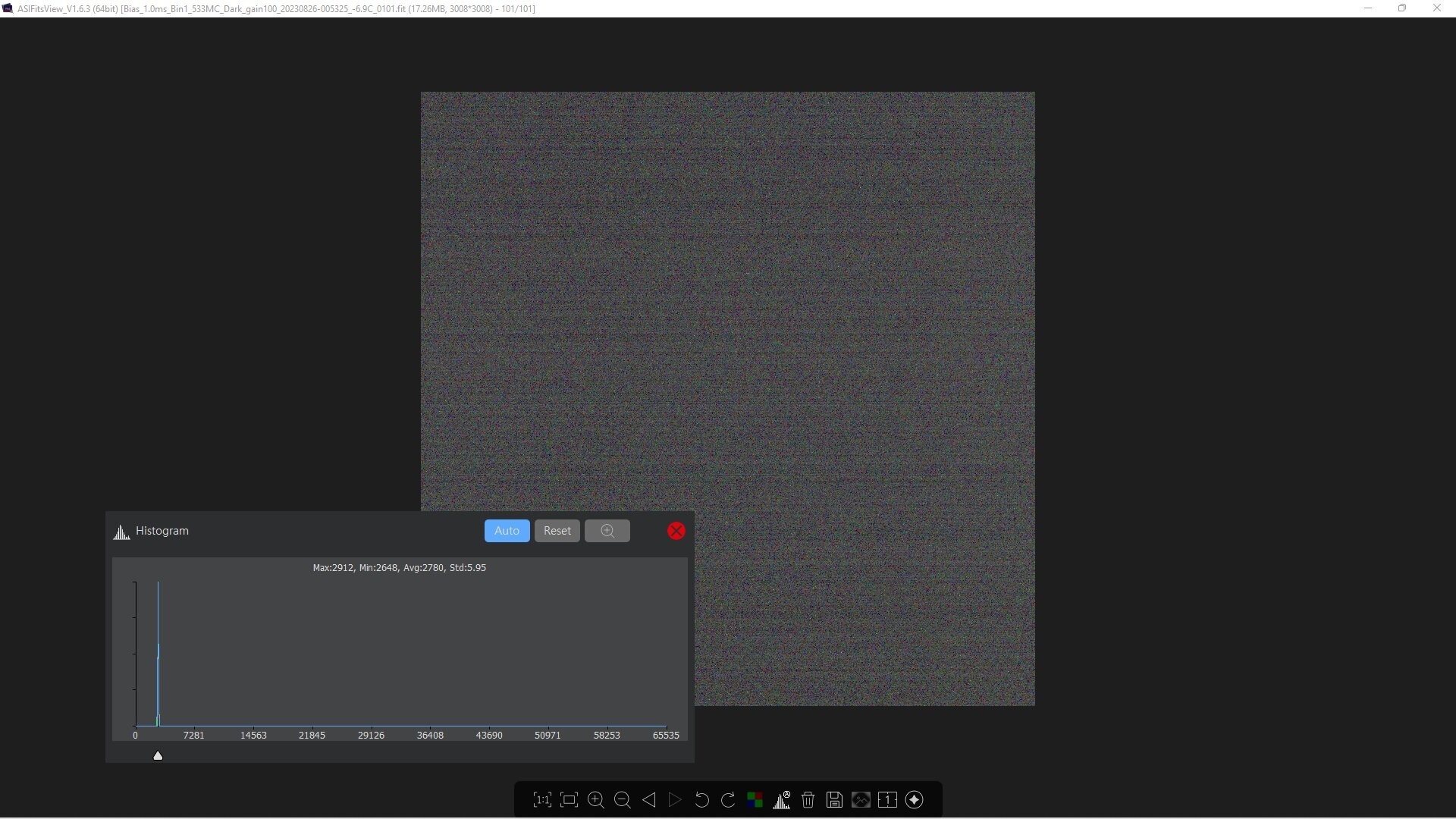Save the image with the floppy disk icon
Image resolution: width=1456 pixels, height=819 pixels.
[x=834, y=800]
